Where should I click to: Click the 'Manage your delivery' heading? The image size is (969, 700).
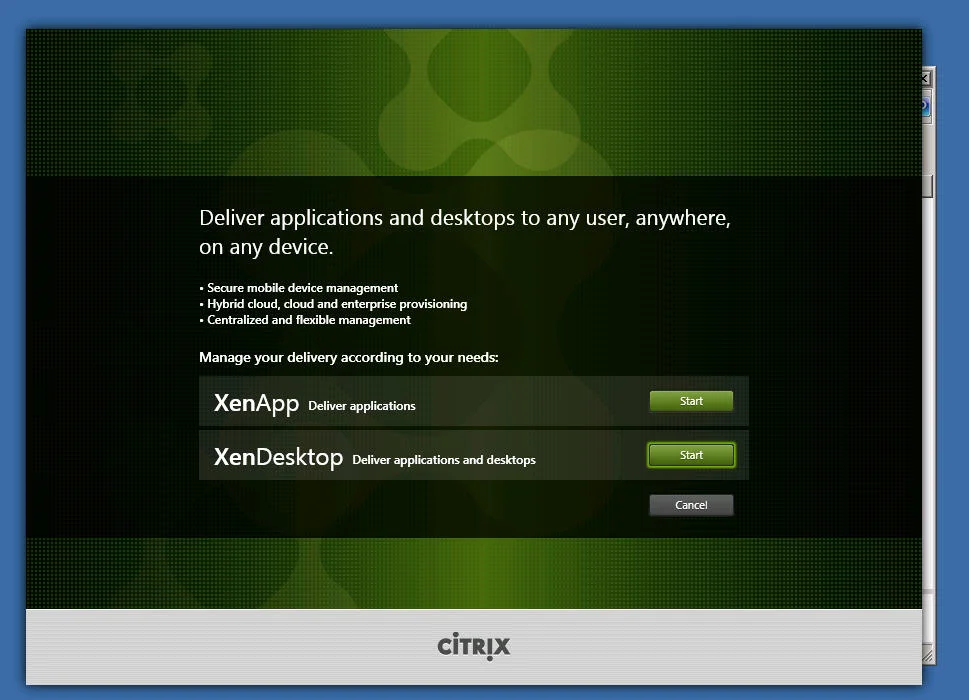point(349,357)
